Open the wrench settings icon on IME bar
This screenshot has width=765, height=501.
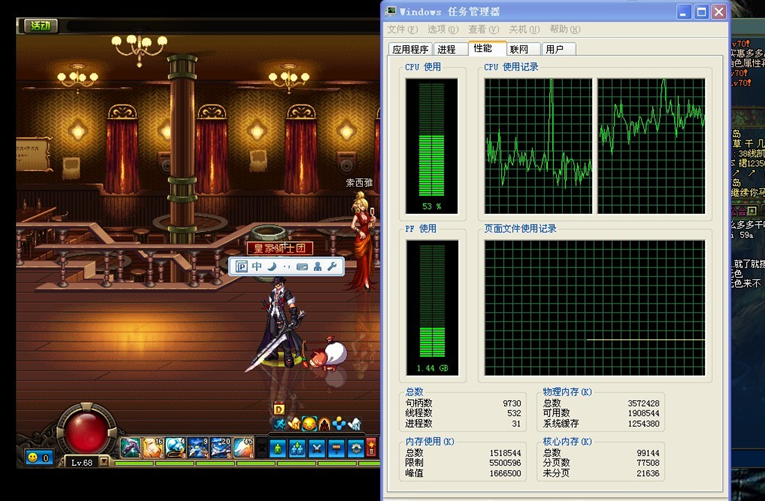332,266
